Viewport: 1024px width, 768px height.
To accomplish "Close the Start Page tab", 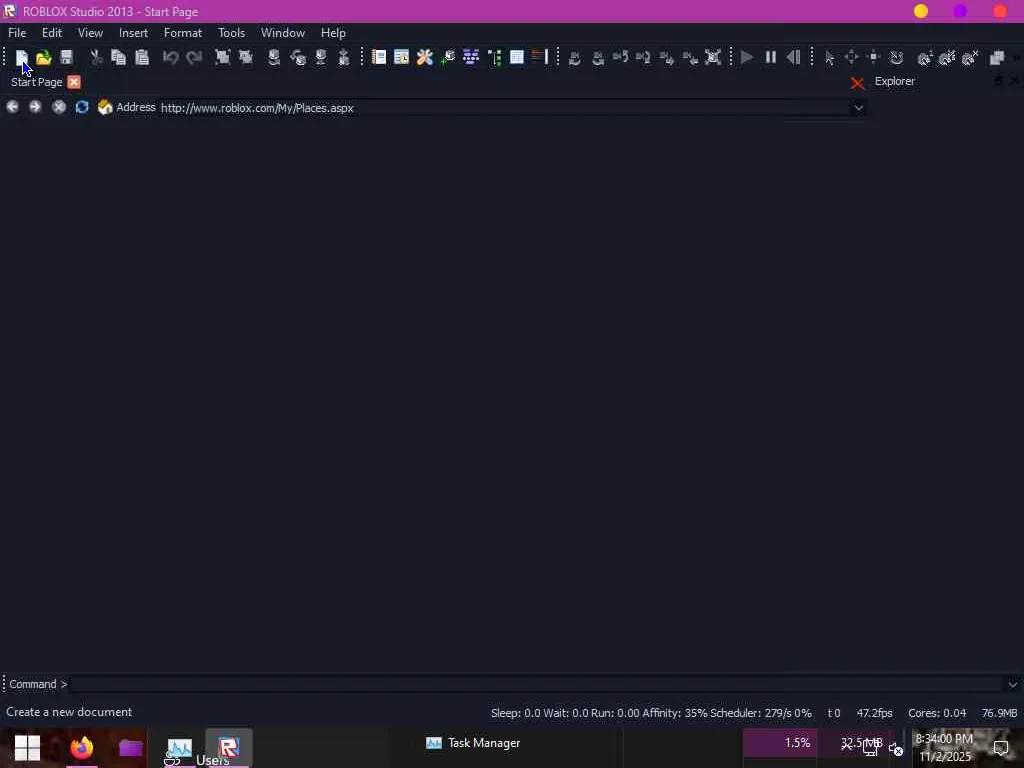I will pyautogui.click(x=74, y=82).
